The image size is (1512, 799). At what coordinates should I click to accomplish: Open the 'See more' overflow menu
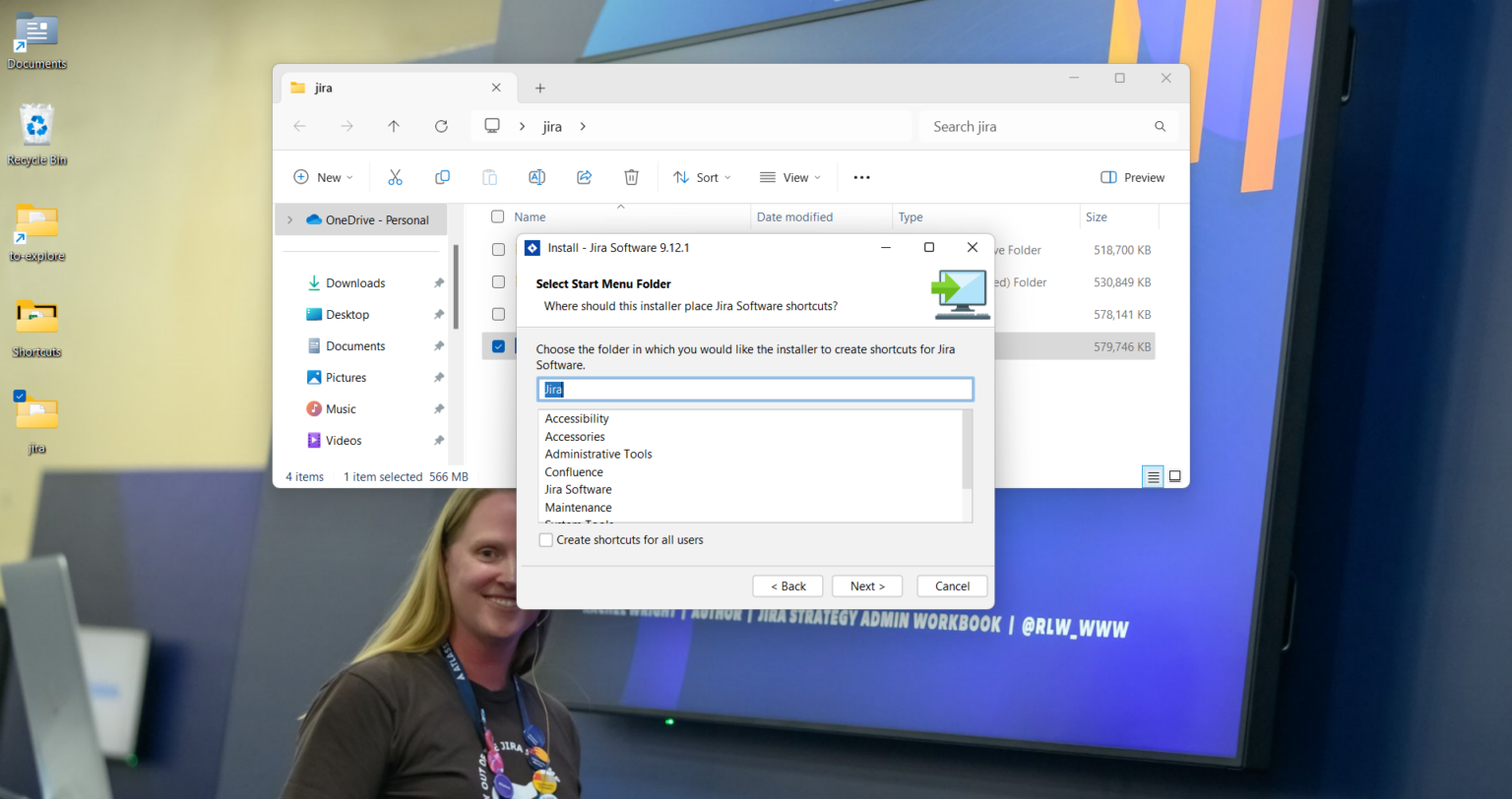(x=861, y=177)
